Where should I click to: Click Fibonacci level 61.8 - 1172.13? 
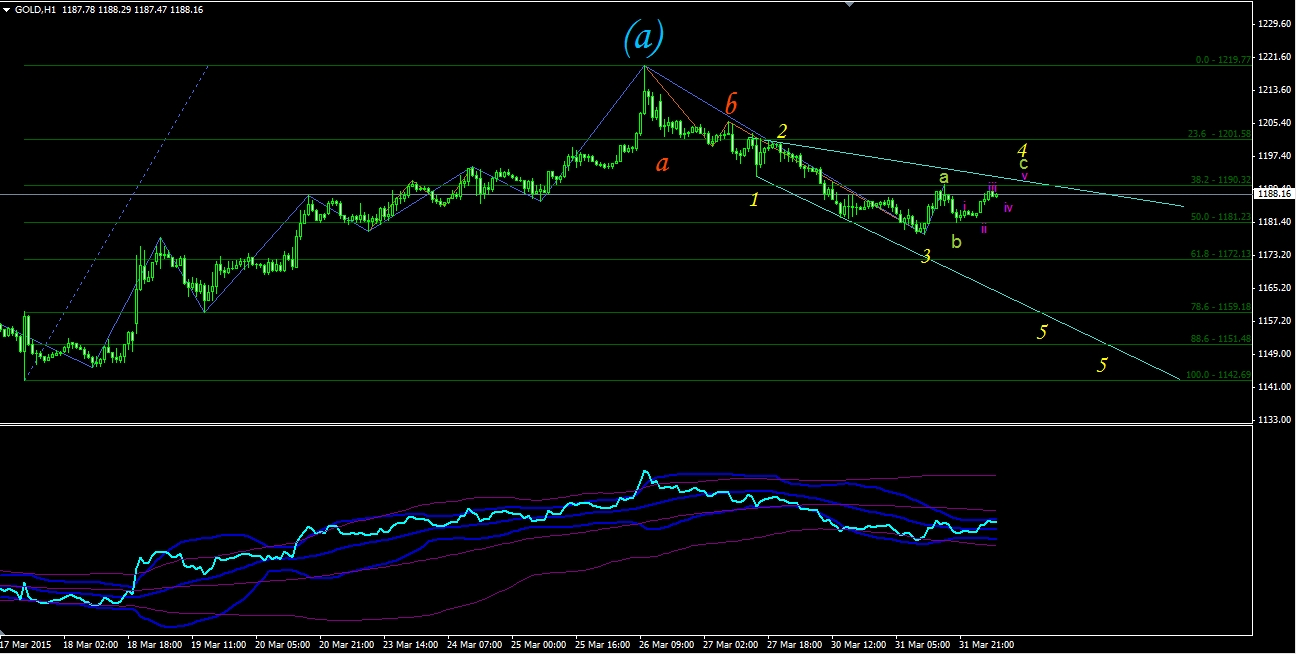(x=1220, y=254)
